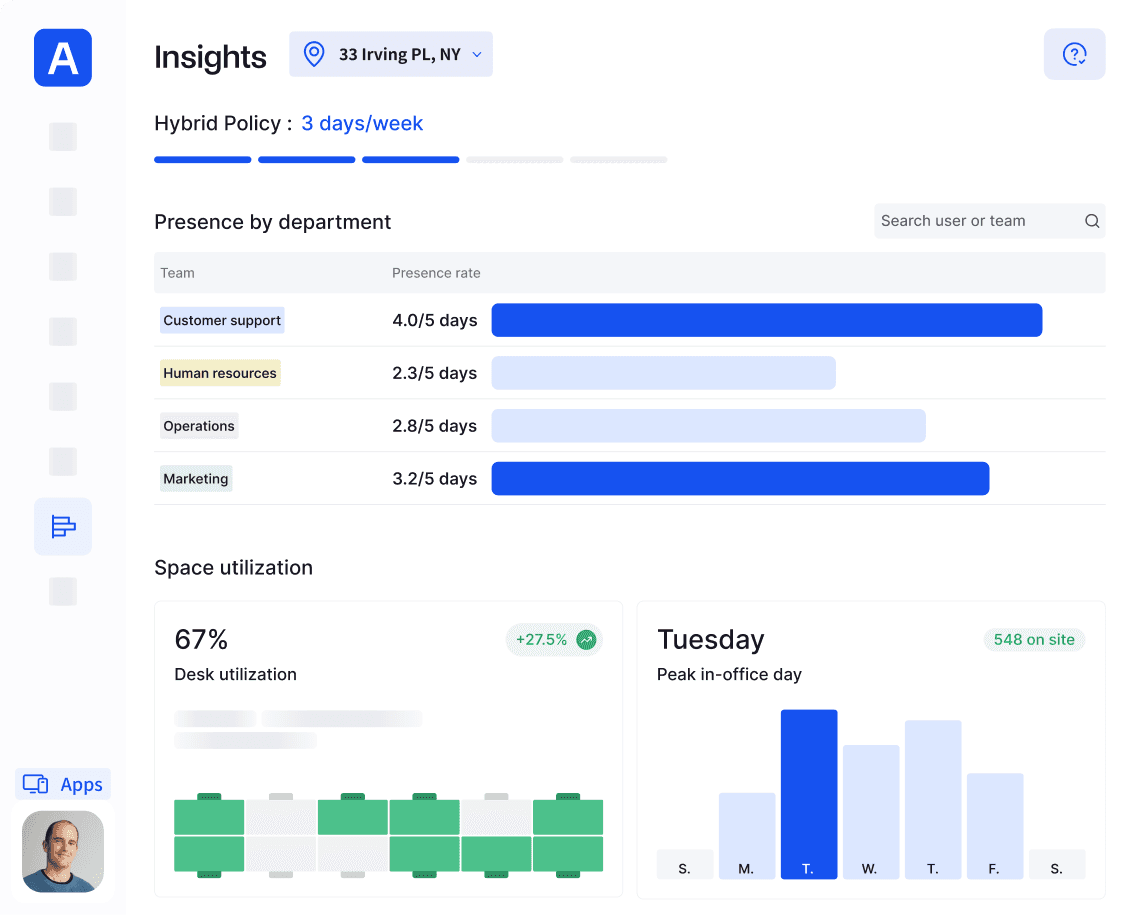This screenshot has width=1134, height=915.
Task: Click the green trending-up arrow icon
Action: click(x=586, y=639)
